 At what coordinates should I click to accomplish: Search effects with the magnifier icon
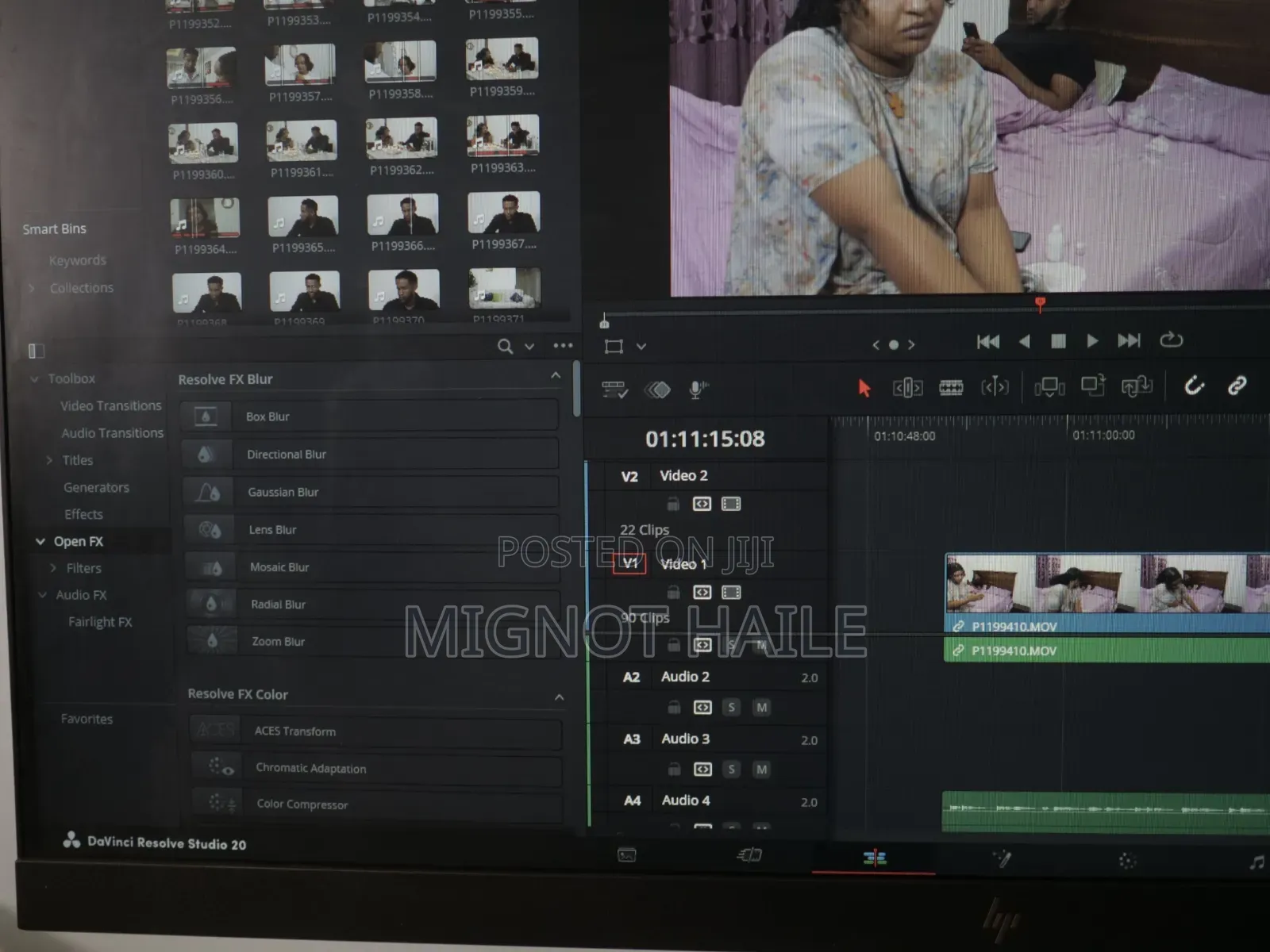tap(505, 346)
